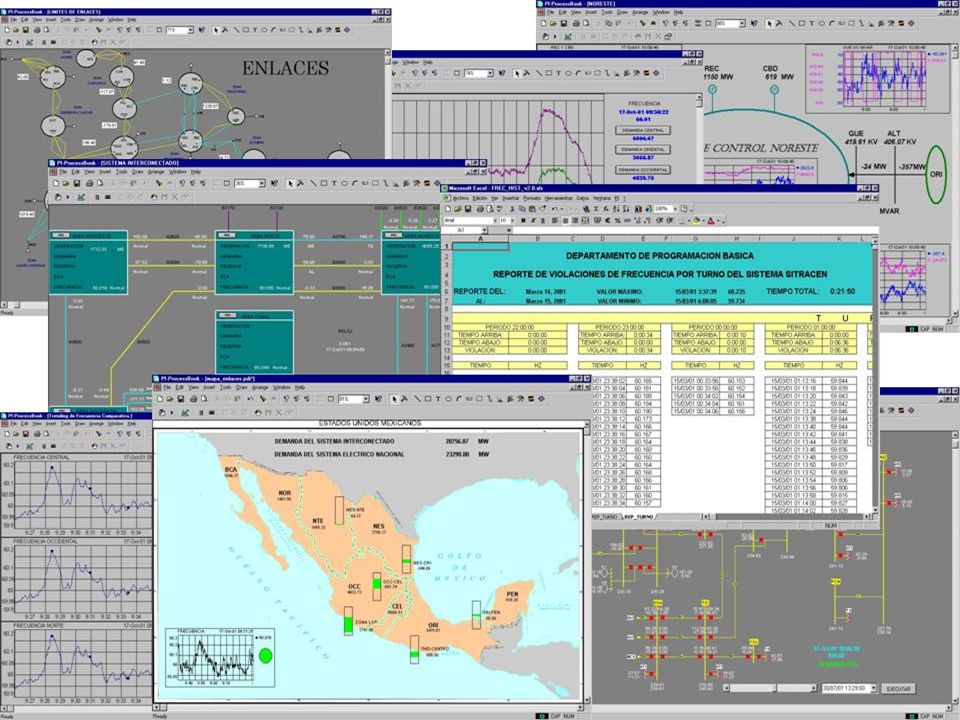960x720 pixels.
Task: Open the zoom dropdown in the NORESTE toolbar
Action: [742, 23]
